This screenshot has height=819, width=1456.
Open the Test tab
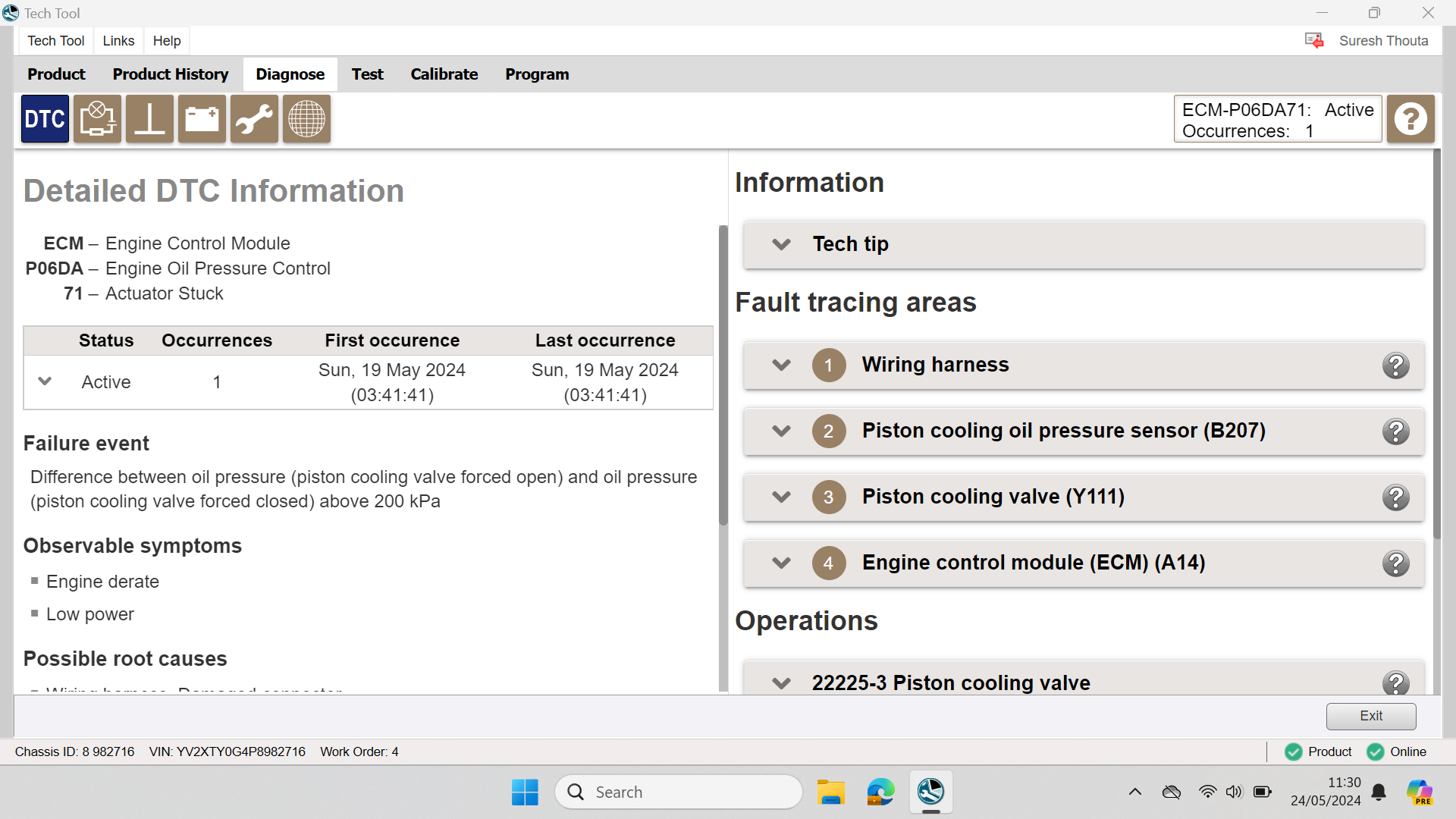367,74
